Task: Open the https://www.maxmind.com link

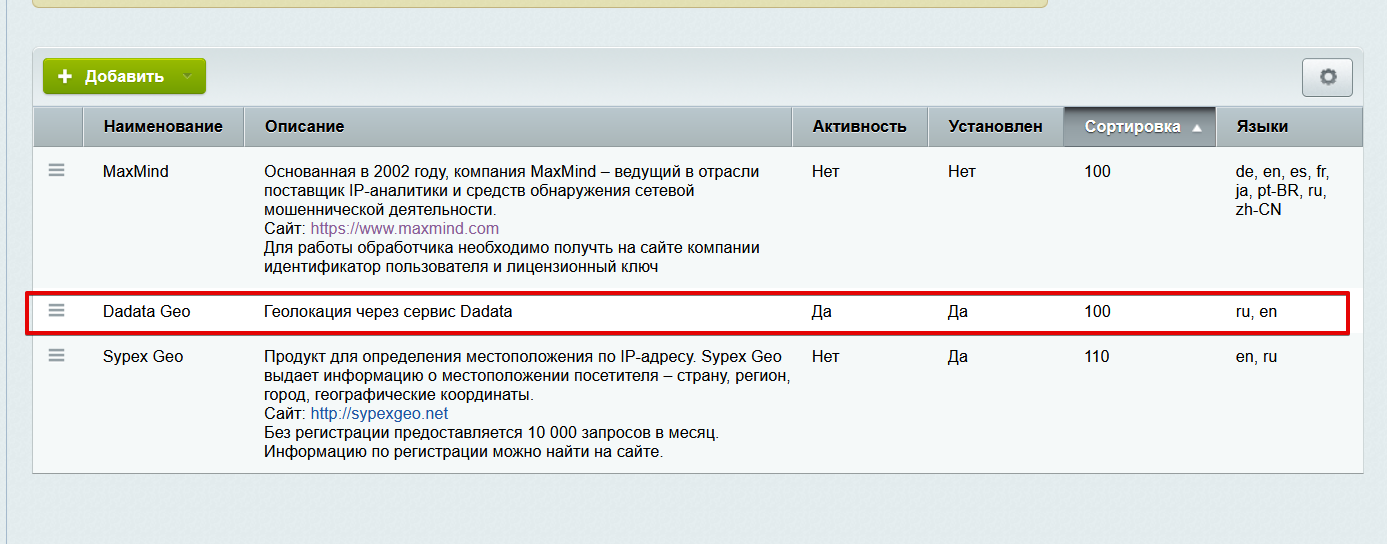Action: coord(404,229)
